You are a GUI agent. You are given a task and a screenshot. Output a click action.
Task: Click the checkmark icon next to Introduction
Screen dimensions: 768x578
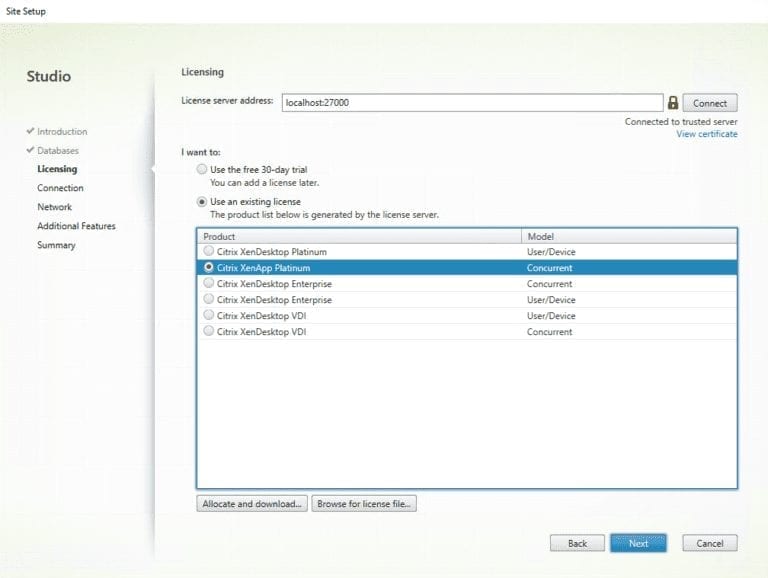(31, 132)
